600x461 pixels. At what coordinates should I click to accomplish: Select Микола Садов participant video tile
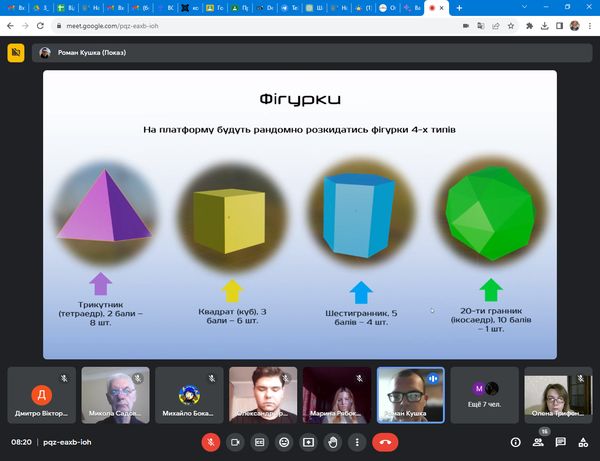(115, 394)
